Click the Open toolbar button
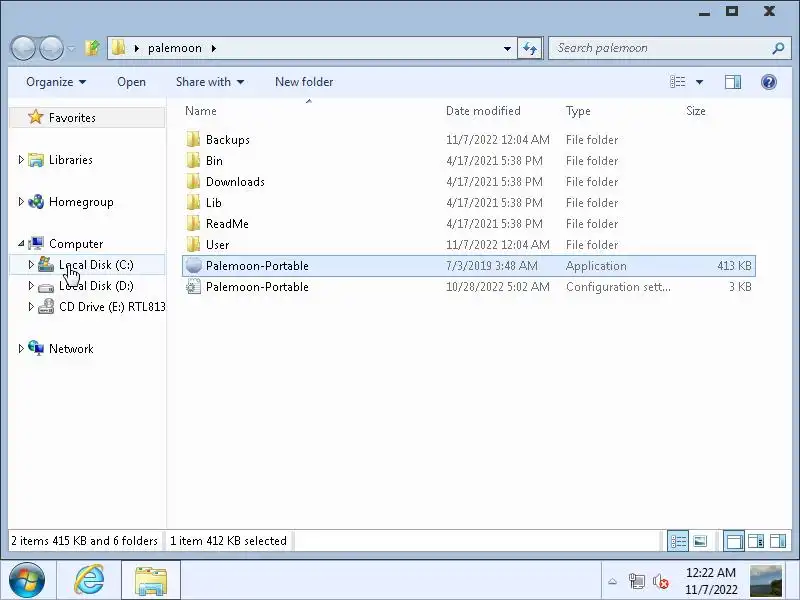The image size is (800, 600). pyautogui.click(x=131, y=82)
